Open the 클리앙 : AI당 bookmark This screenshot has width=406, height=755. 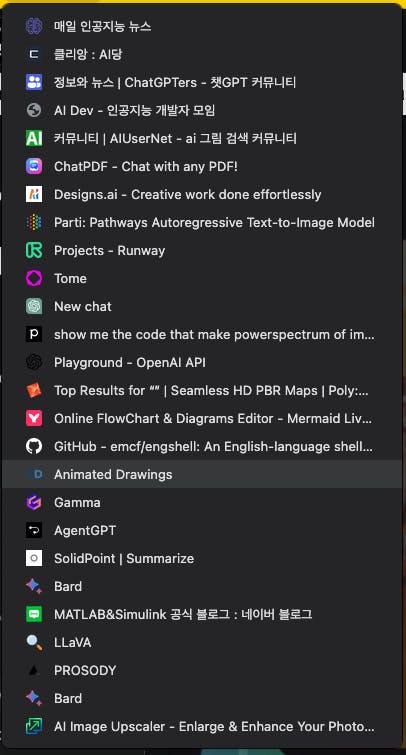click(202, 54)
